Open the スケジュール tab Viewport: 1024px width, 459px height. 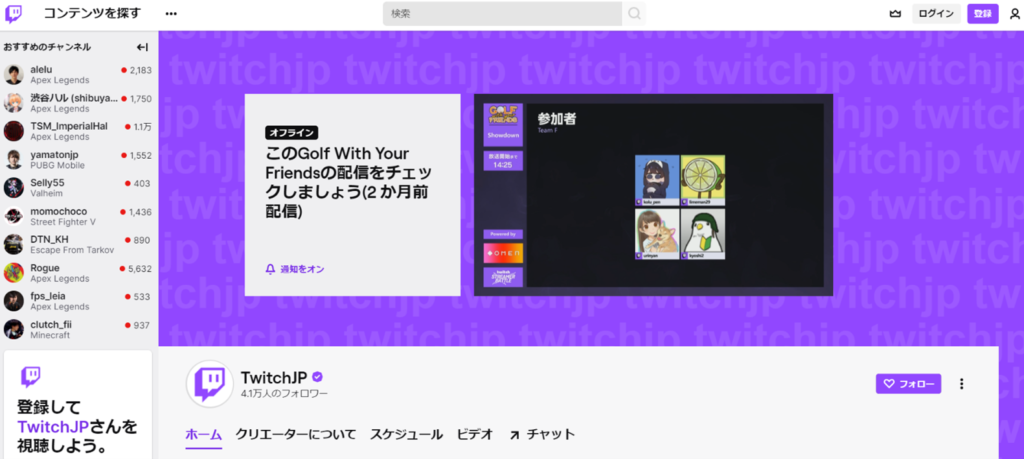tap(406, 434)
